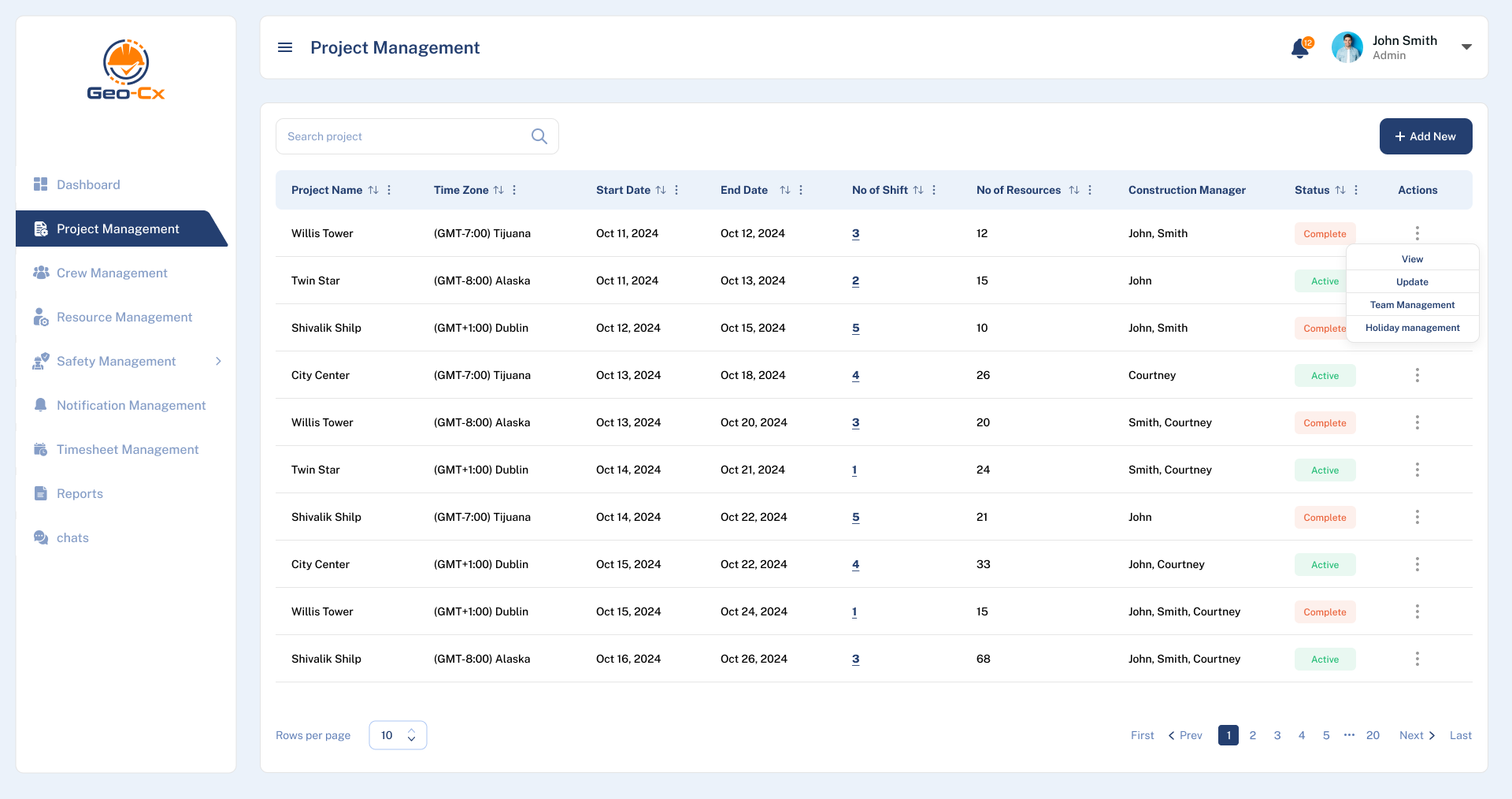Select View from the actions menu
Image resolution: width=1512 pixels, height=799 pixels.
(x=1412, y=259)
